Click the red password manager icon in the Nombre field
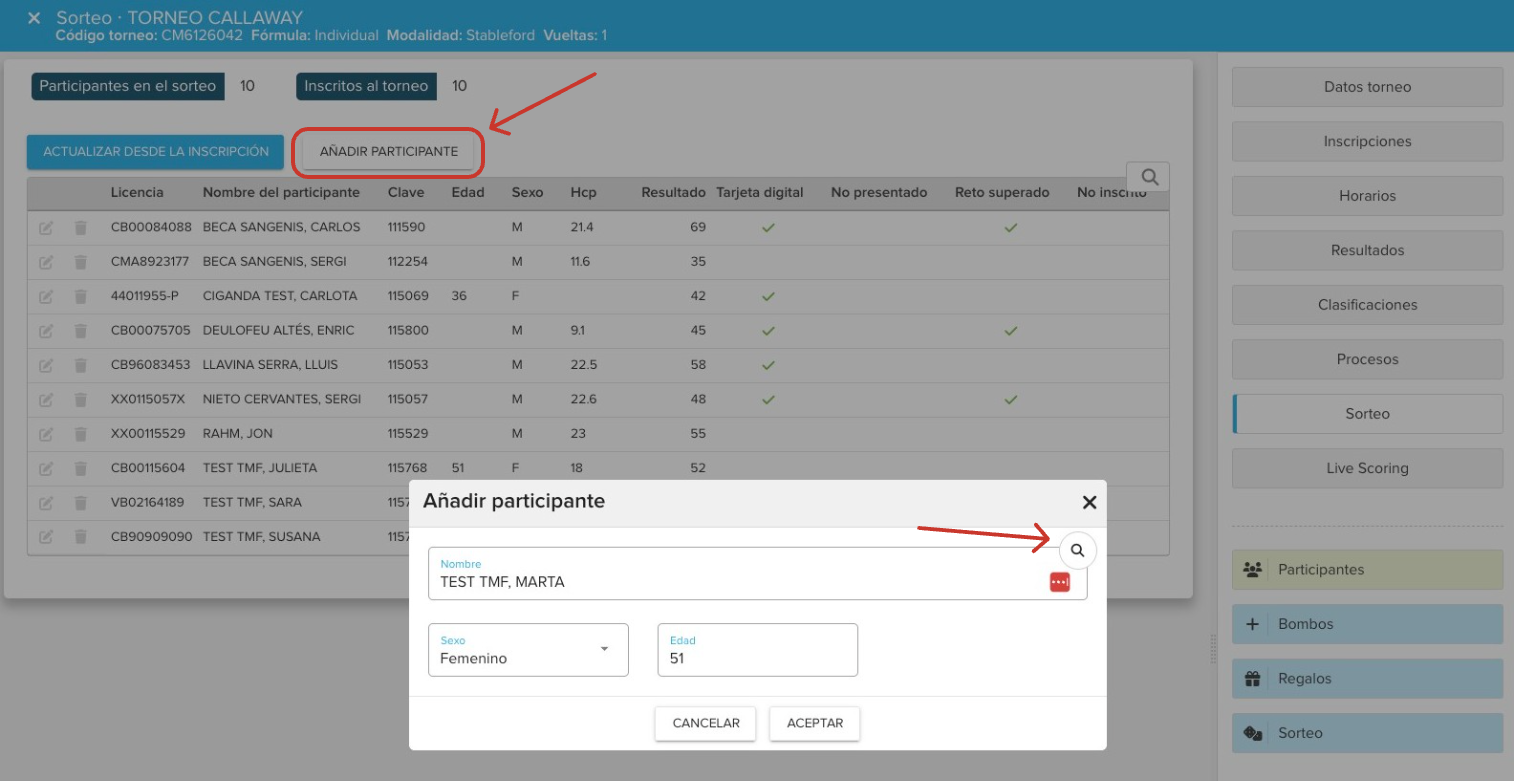The width and height of the screenshot is (1514, 781). (x=1059, y=582)
